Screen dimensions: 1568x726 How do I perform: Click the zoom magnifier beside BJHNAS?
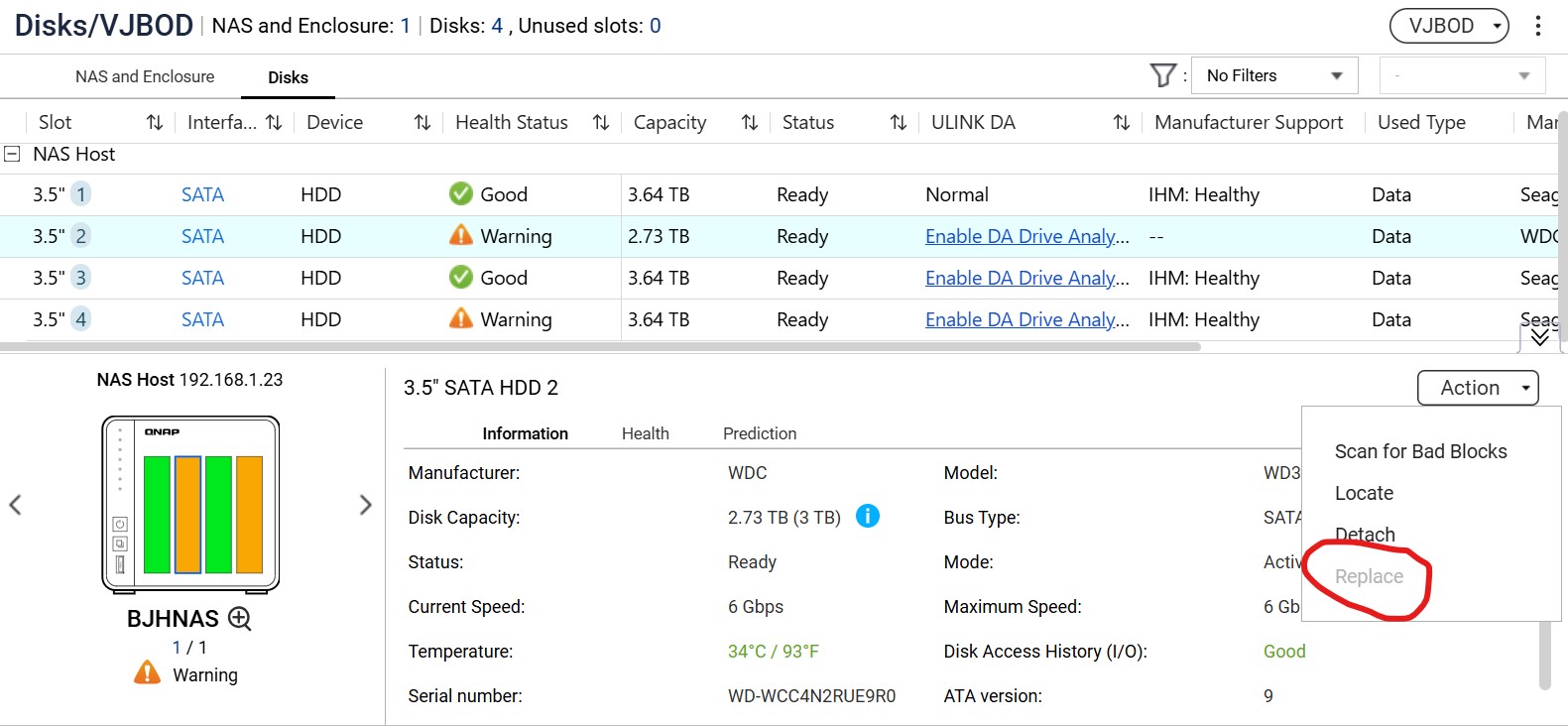coord(240,619)
